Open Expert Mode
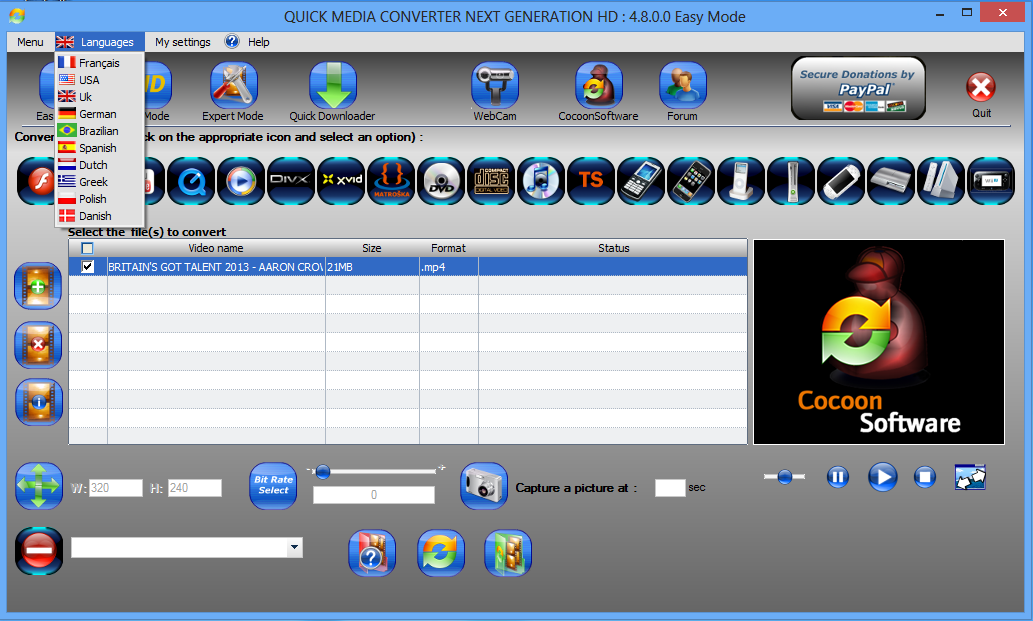 pyautogui.click(x=233, y=86)
